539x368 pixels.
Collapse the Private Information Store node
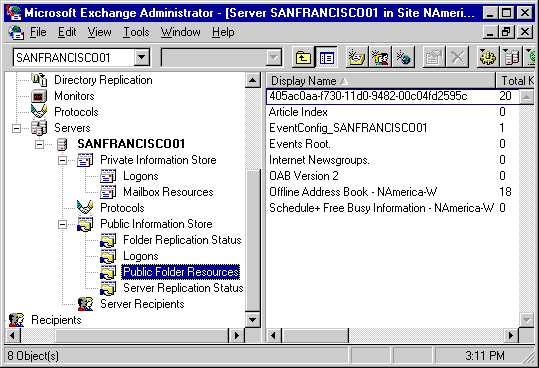point(62,160)
